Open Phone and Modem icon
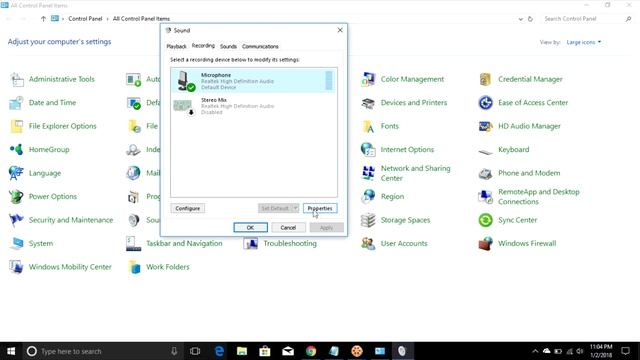This screenshot has width=640, height=360. click(485, 173)
